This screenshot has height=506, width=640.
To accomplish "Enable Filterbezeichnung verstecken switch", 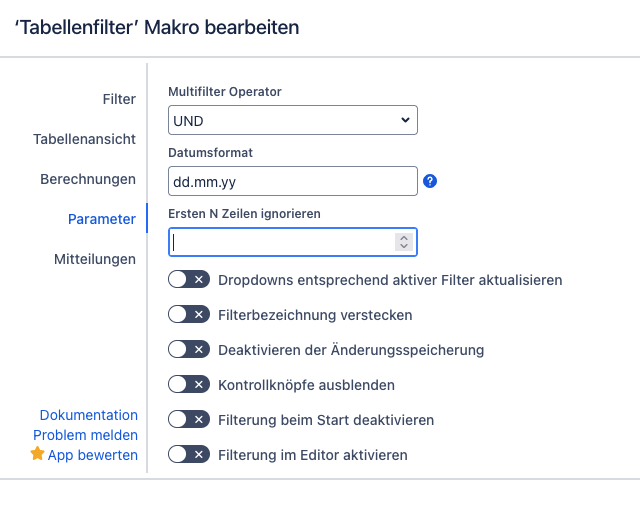I will [x=188, y=315].
